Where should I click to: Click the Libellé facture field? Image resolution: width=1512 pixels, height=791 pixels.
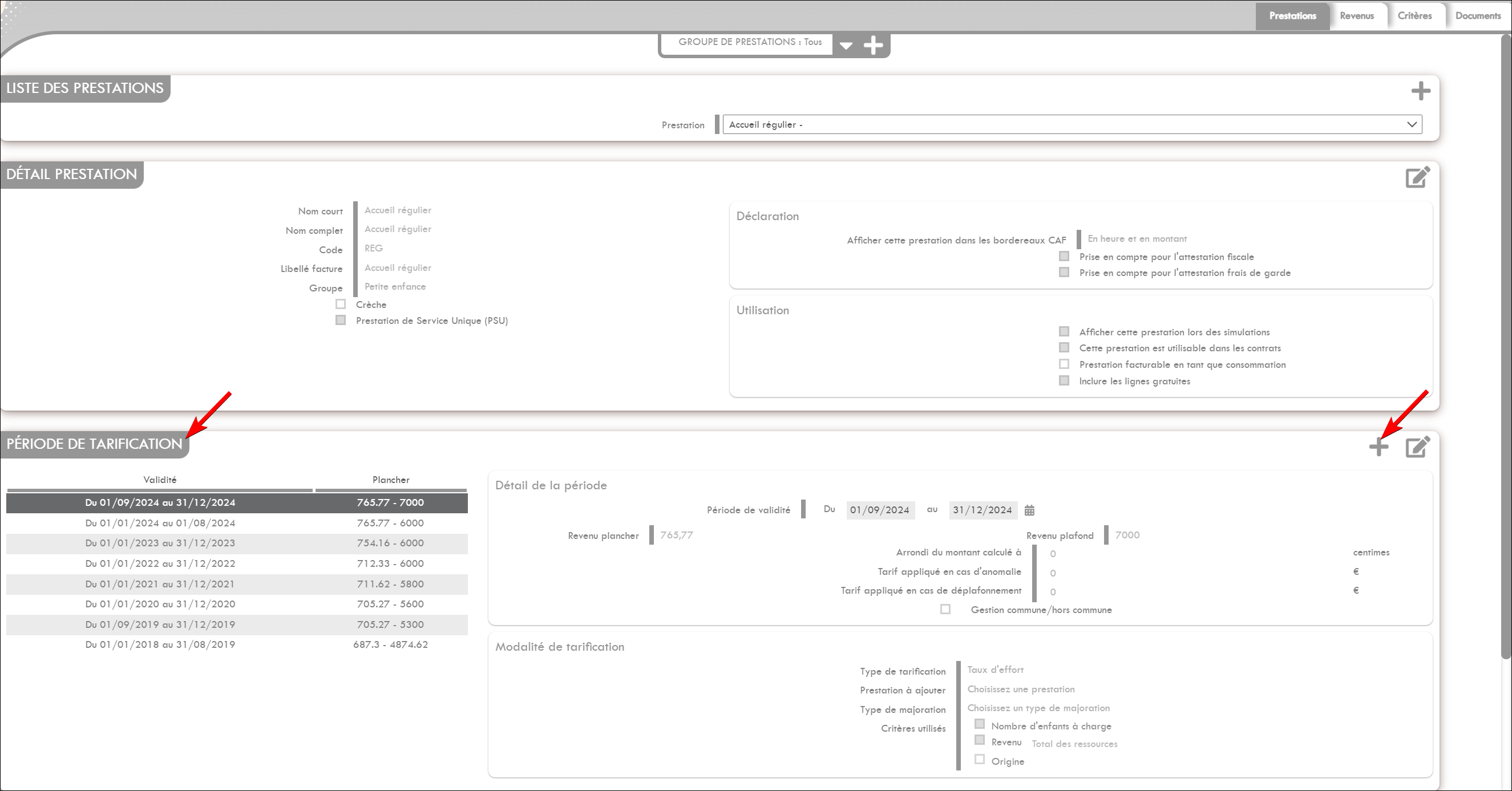[x=398, y=267]
